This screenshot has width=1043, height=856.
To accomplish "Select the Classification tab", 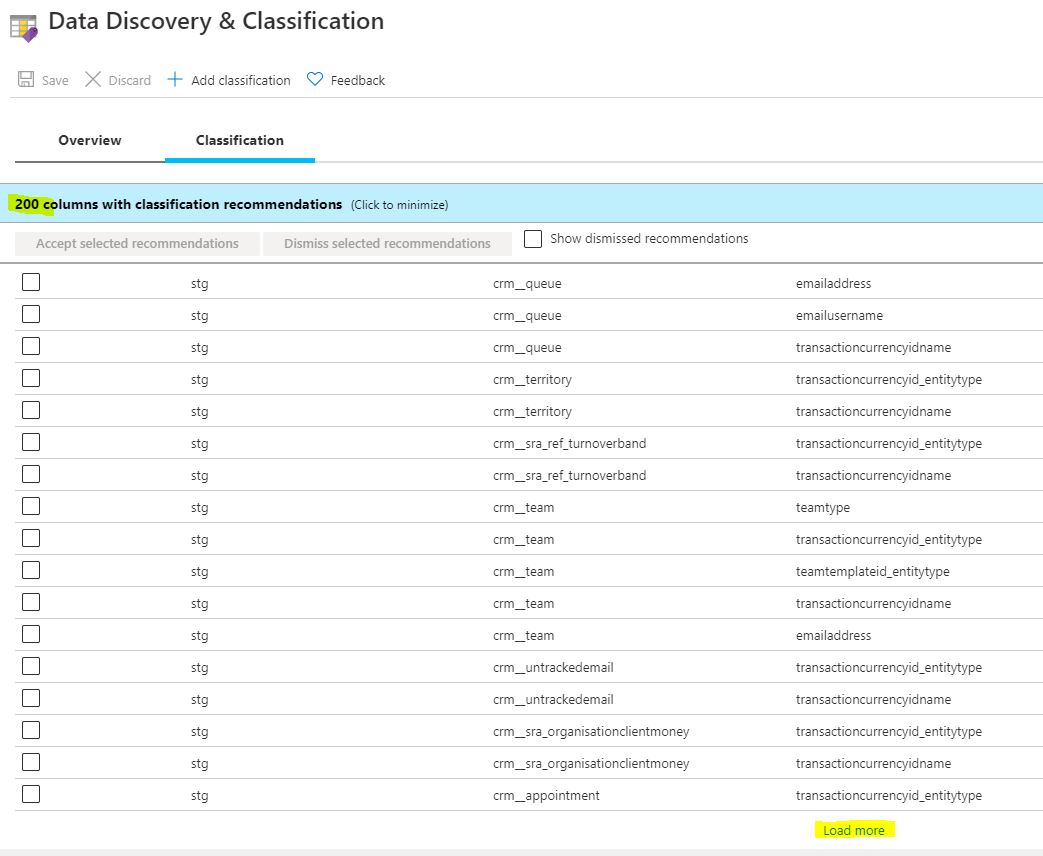I will [239, 141].
